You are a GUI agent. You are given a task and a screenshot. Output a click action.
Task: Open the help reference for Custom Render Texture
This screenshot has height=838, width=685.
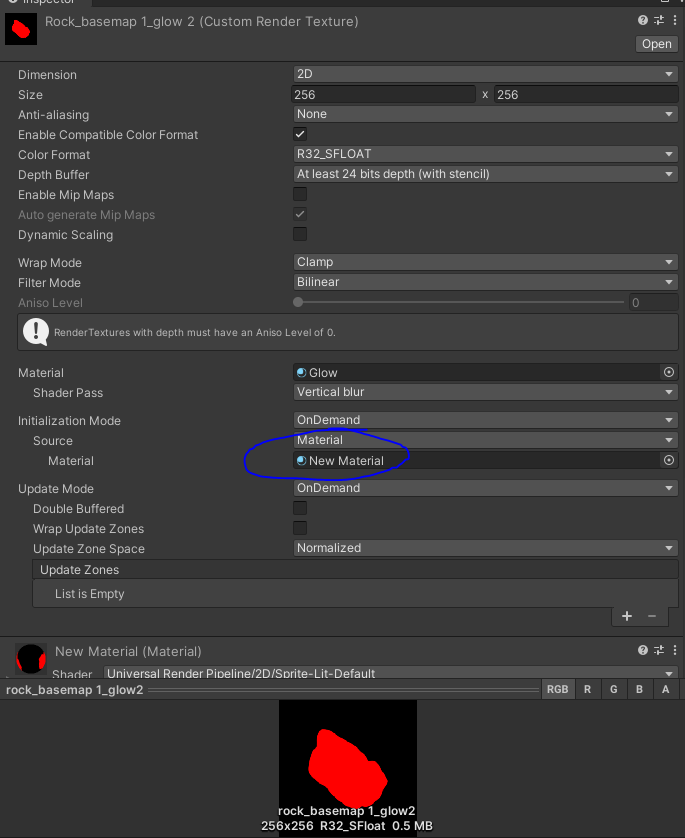(x=643, y=20)
